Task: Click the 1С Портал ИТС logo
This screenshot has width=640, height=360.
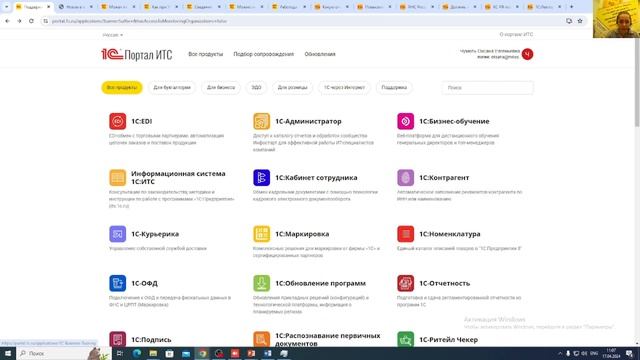Action: coord(137,54)
